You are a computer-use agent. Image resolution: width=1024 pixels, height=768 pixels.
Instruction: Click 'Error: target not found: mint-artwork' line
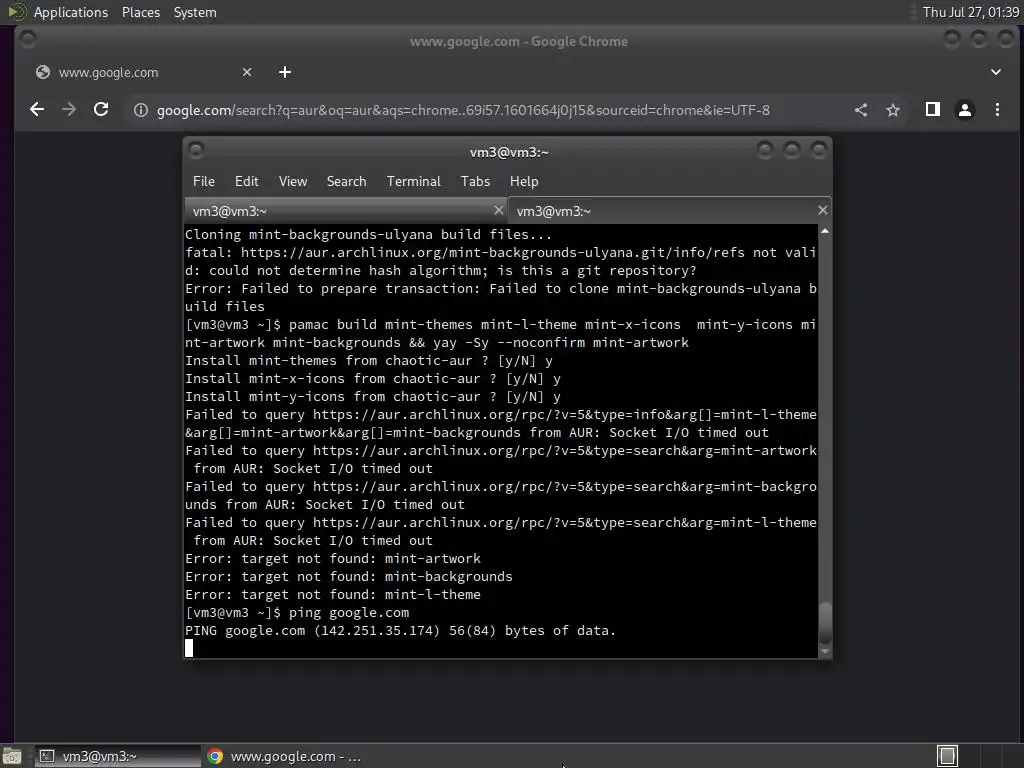click(x=333, y=558)
